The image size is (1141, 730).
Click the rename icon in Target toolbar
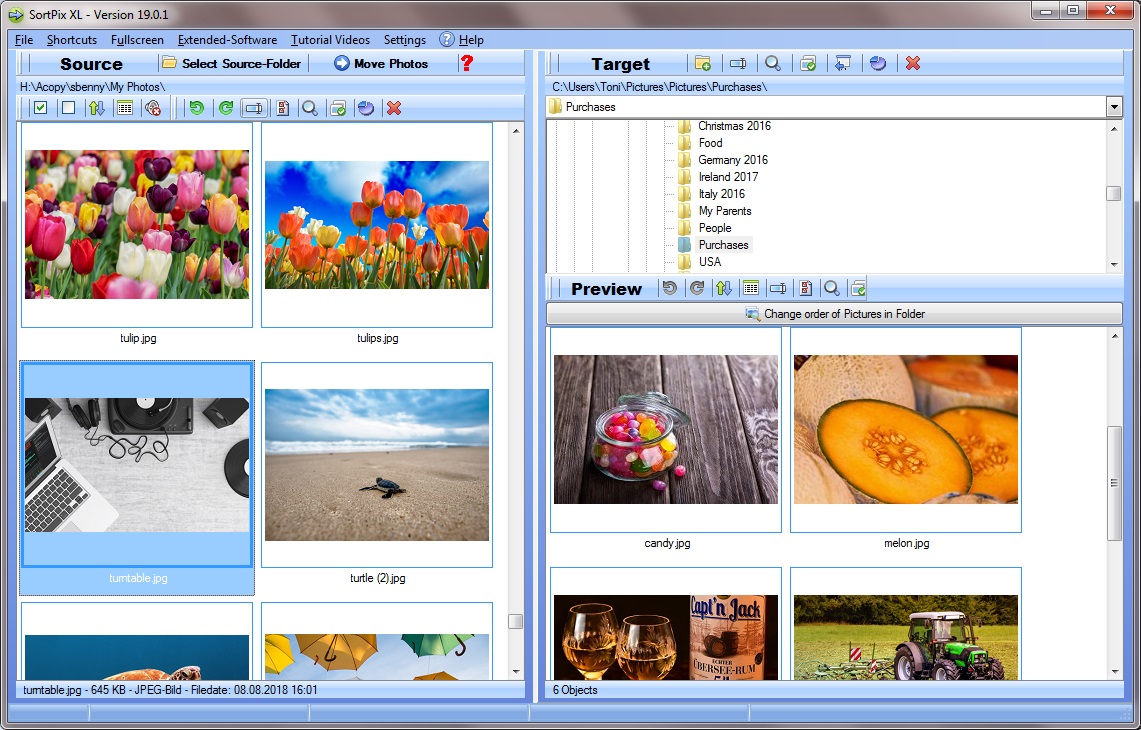[738, 63]
